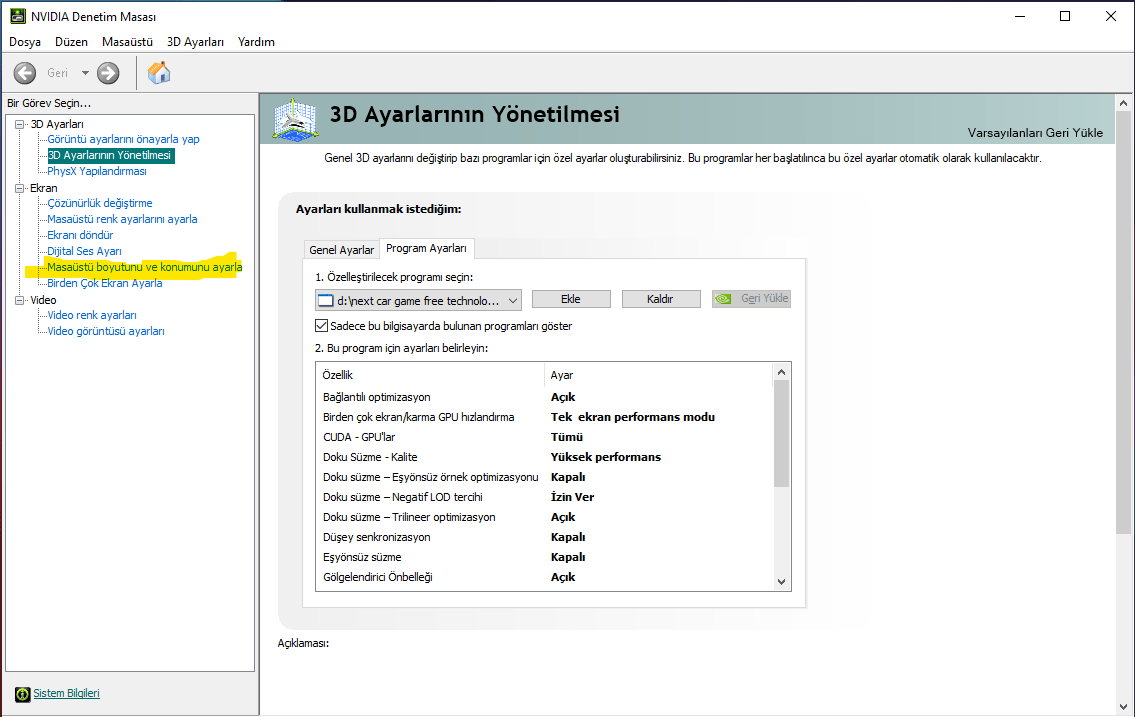Click the Sistem Bilgileri info icon

(22, 694)
